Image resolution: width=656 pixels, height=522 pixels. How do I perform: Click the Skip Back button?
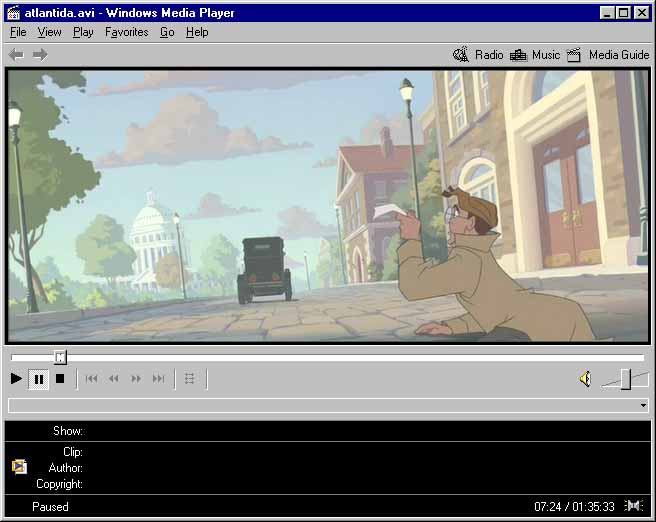pos(92,379)
